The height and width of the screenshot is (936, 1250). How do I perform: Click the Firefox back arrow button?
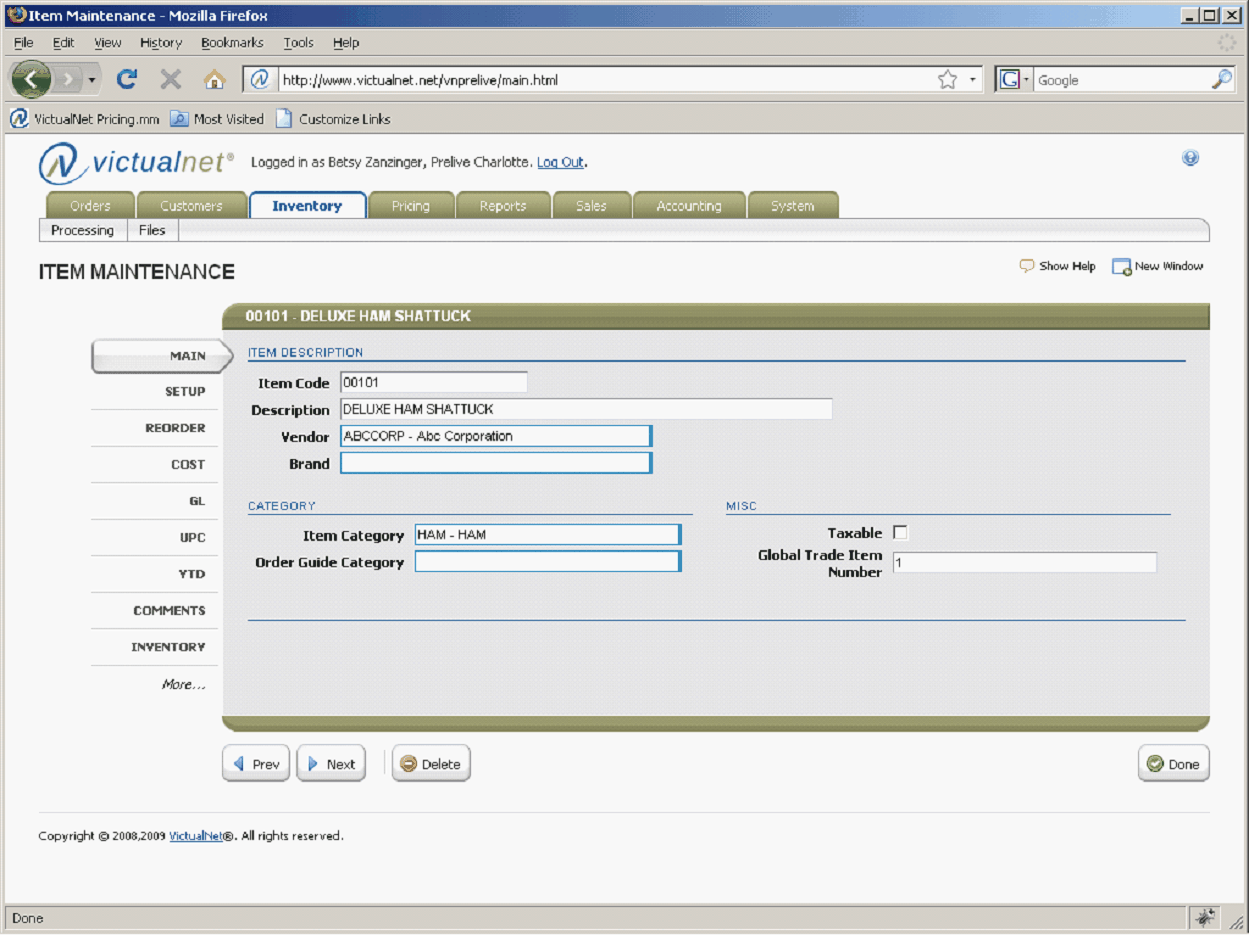[31, 79]
